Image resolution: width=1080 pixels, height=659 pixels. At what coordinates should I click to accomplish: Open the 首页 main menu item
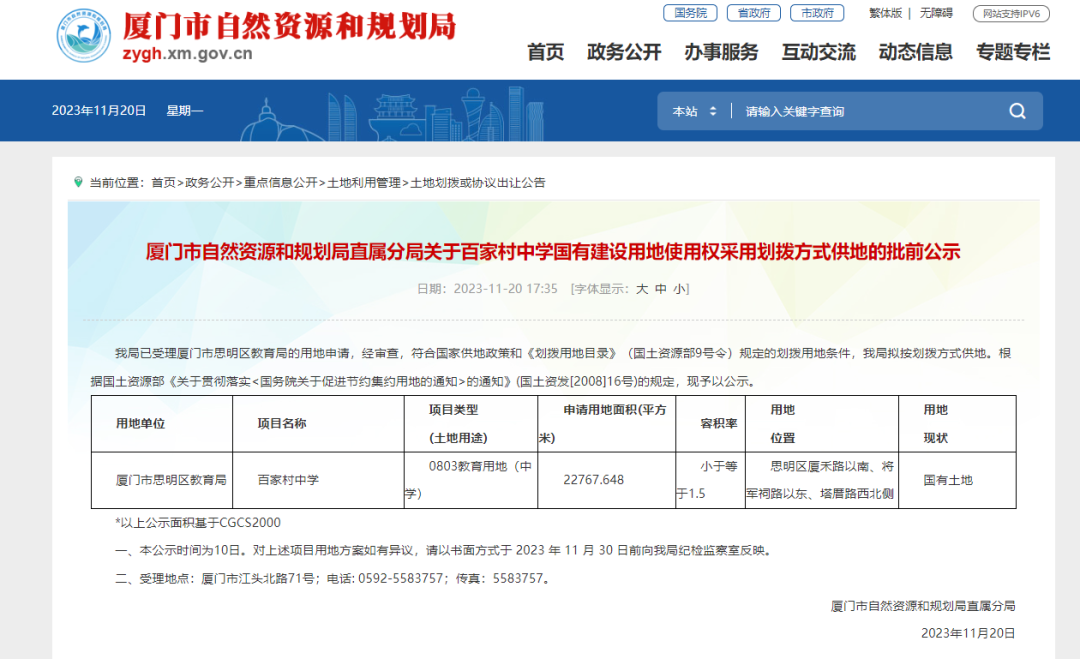pyautogui.click(x=545, y=52)
